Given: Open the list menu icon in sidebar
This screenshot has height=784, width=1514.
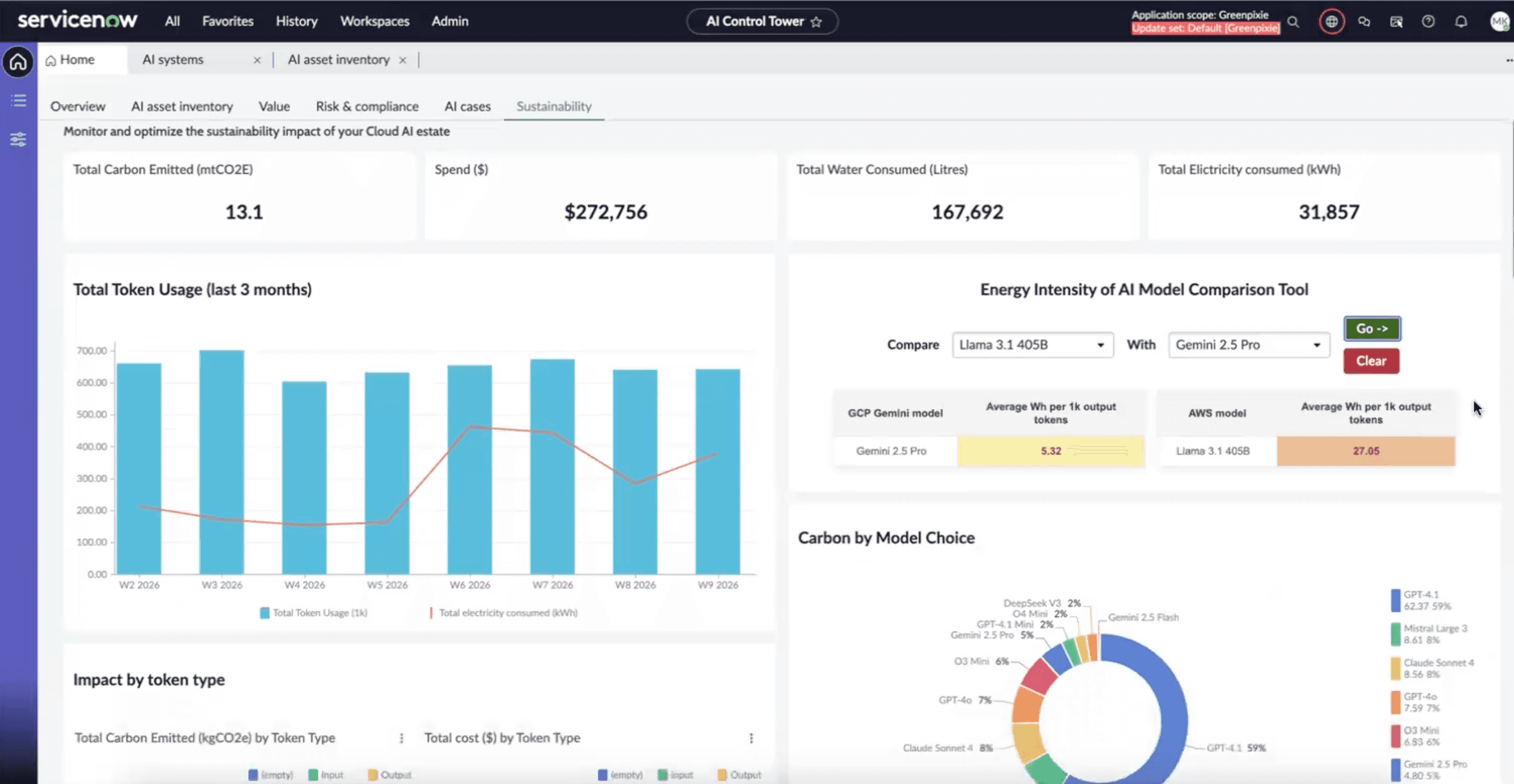Looking at the screenshot, I should pos(18,100).
